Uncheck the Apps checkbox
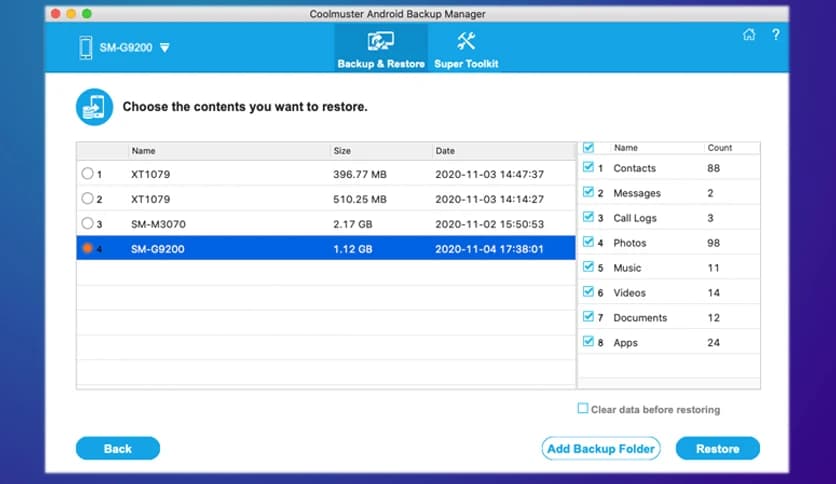This screenshot has width=836, height=484. tap(588, 341)
